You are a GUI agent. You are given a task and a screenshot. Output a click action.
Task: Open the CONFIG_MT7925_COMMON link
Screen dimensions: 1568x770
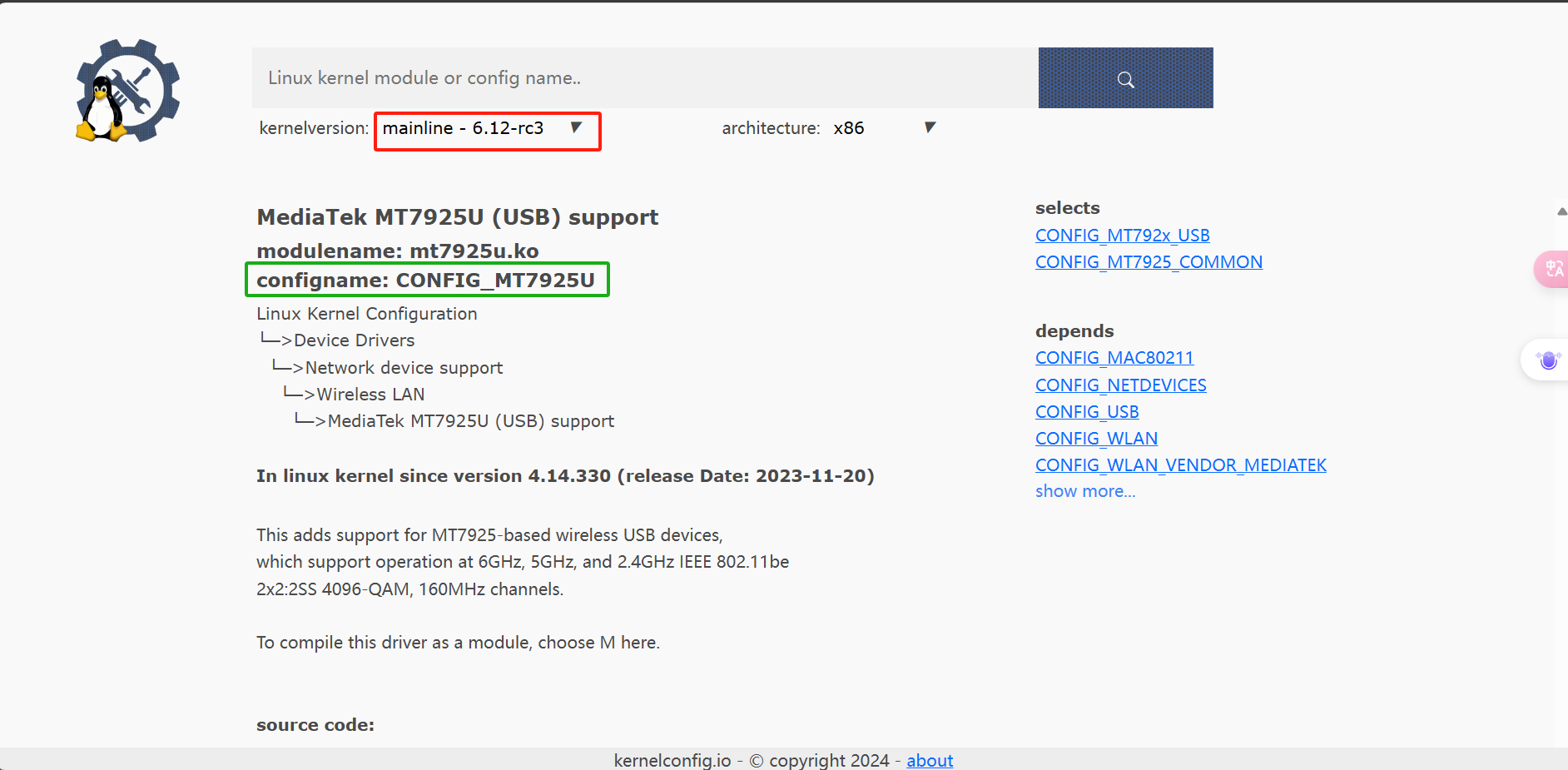pyautogui.click(x=1149, y=262)
